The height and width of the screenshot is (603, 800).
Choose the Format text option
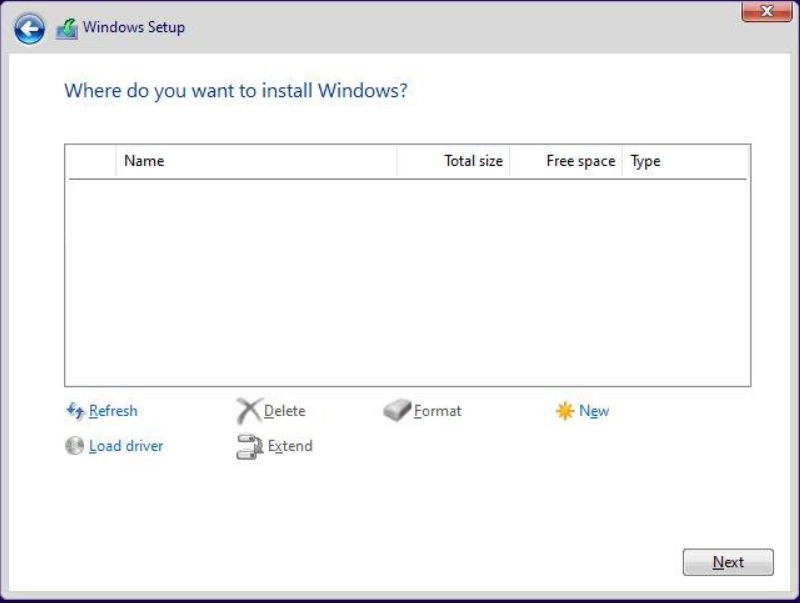tap(437, 411)
